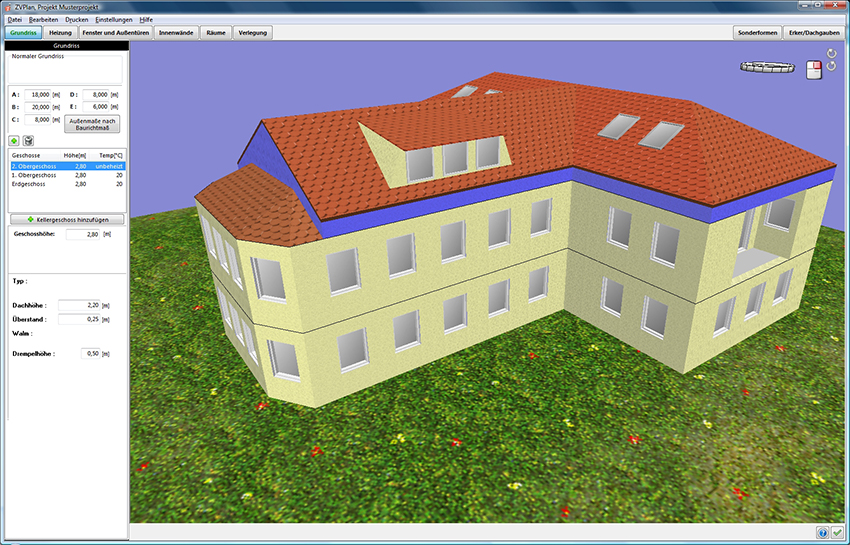
Task: Click the ZVPlan application icon in title bar
Action: 7,8
